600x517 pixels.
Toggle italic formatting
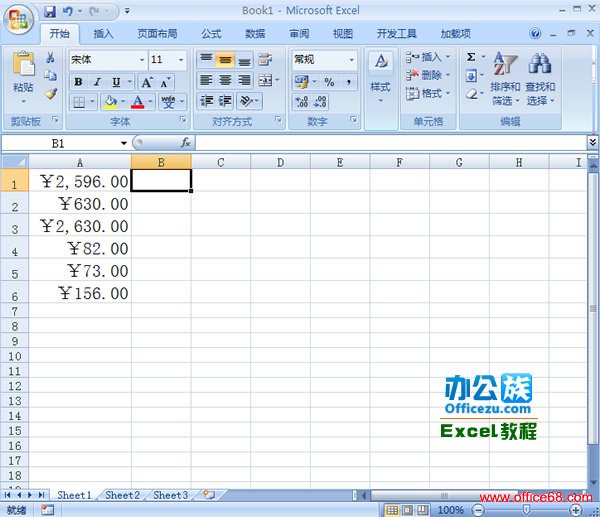[x=97, y=82]
